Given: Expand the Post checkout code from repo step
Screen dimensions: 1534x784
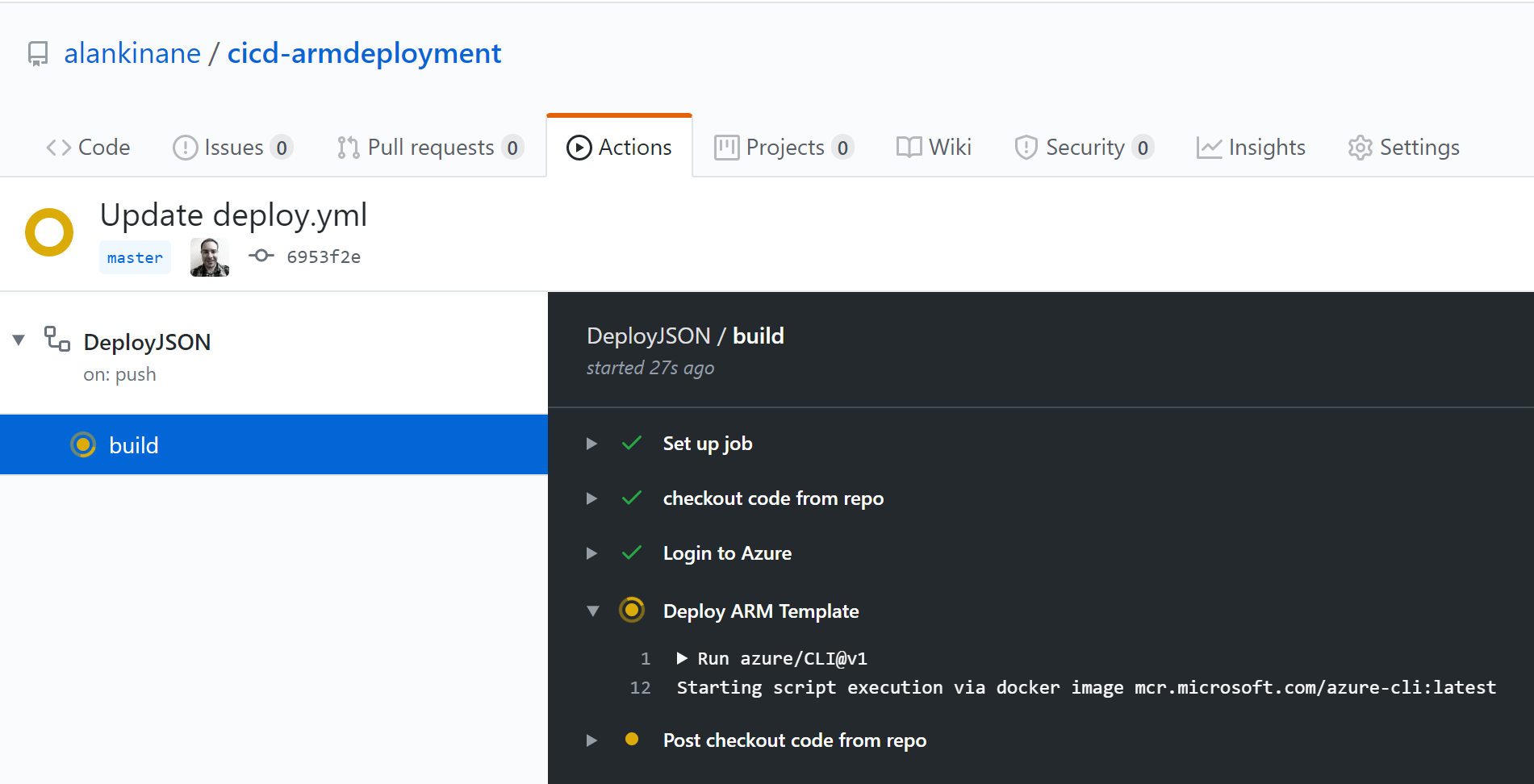Looking at the screenshot, I should coord(591,740).
